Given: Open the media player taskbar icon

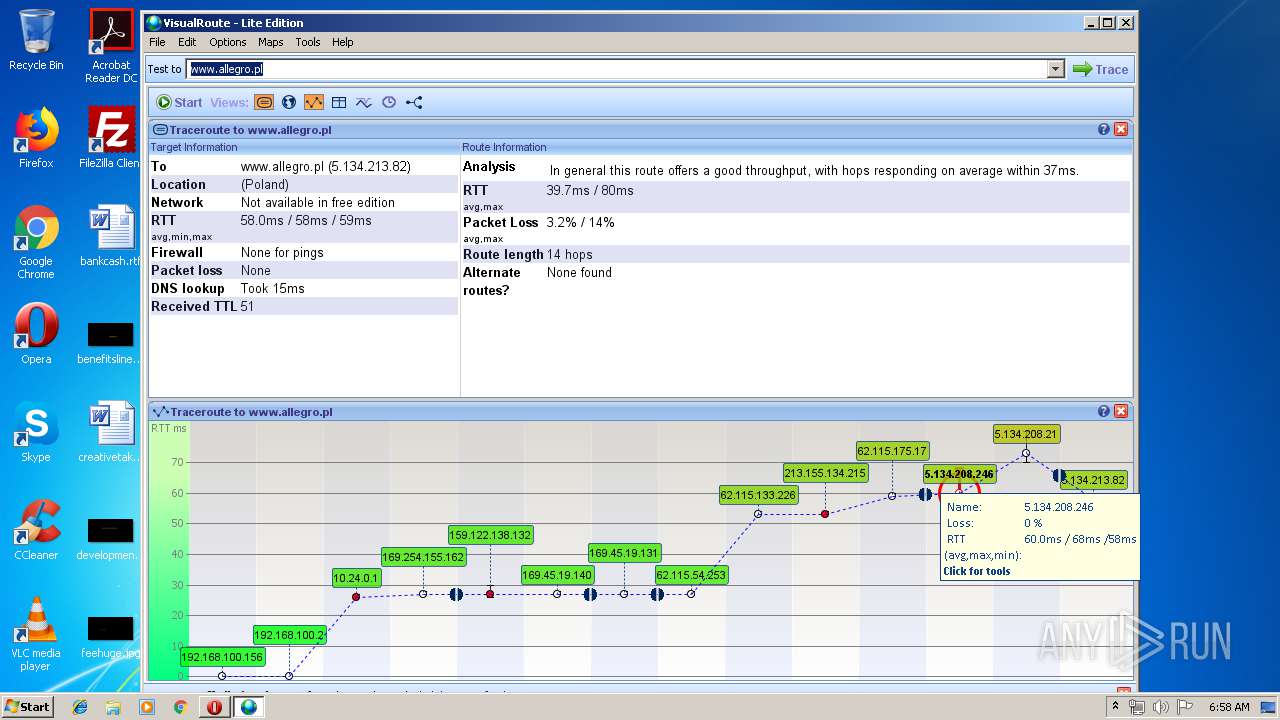Looking at the screenshot, I should pyautogui.click(x=147, y=707).
